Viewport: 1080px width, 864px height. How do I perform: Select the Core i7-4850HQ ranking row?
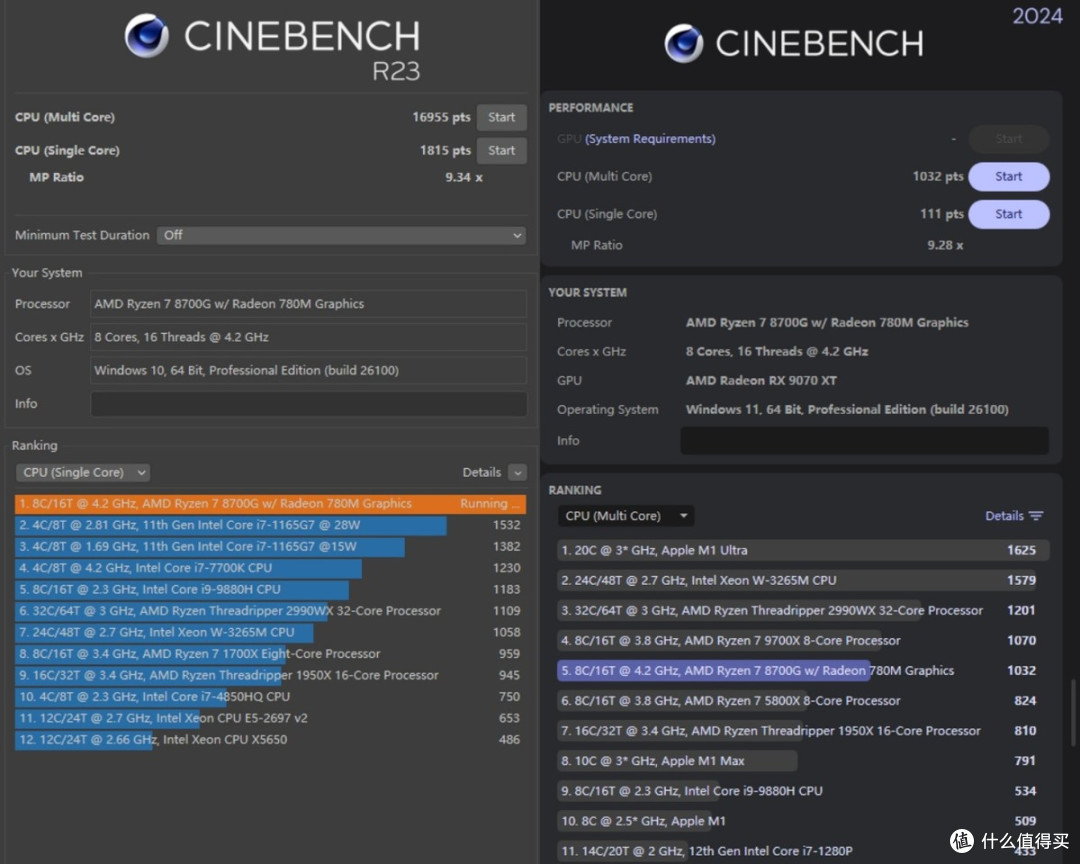click(270, 697)
